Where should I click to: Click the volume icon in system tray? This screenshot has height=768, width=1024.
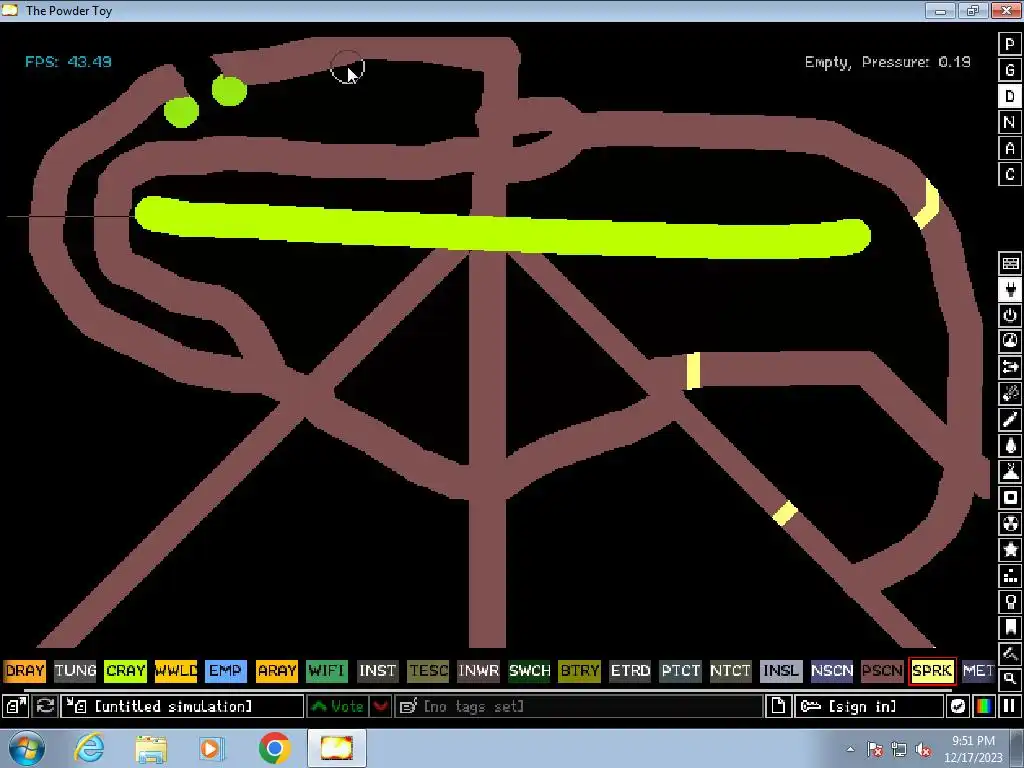coord(923,749)
